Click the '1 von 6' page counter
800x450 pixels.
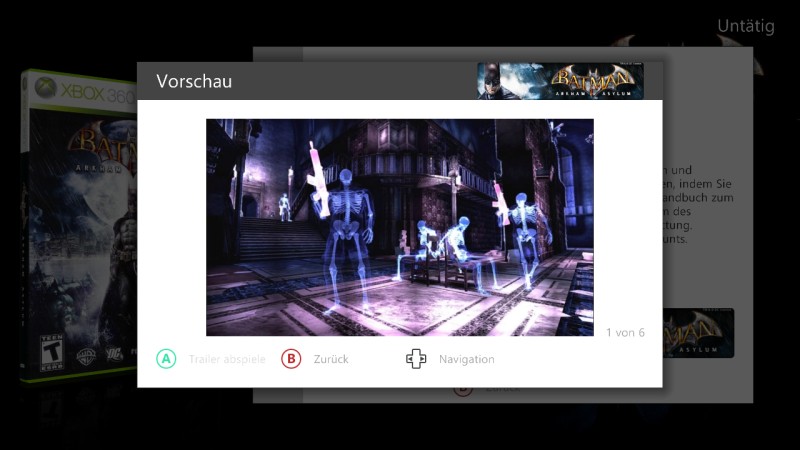tap(626, 333)
